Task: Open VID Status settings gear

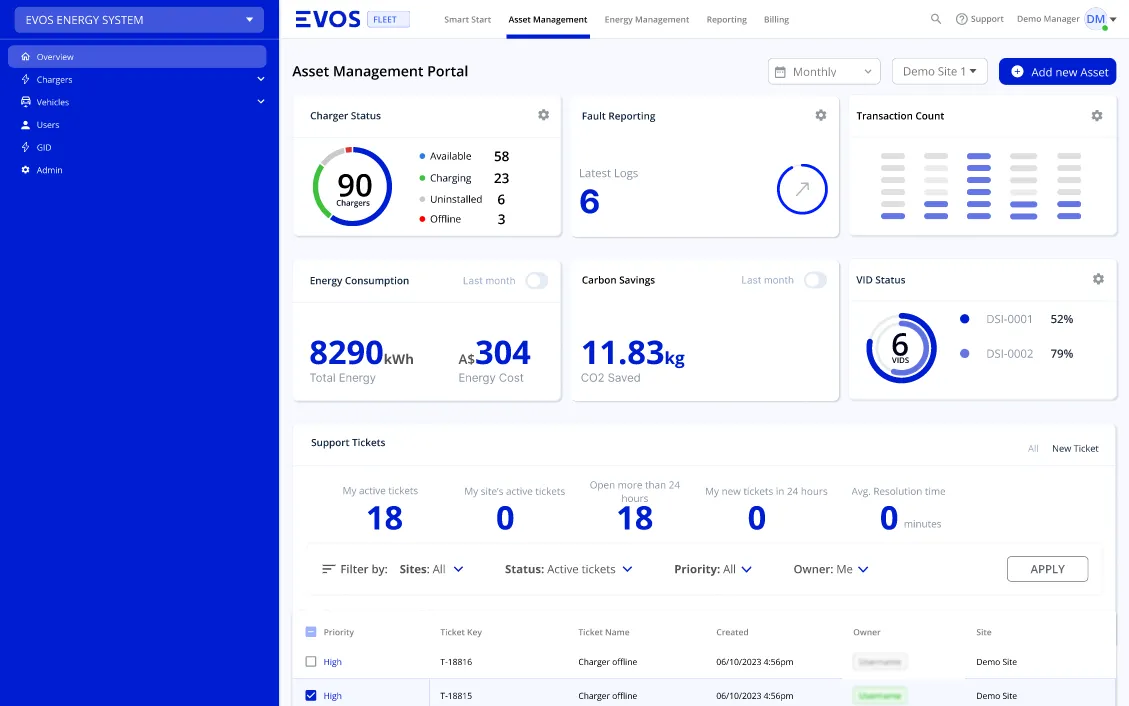Action: (x=1097, y=279)
